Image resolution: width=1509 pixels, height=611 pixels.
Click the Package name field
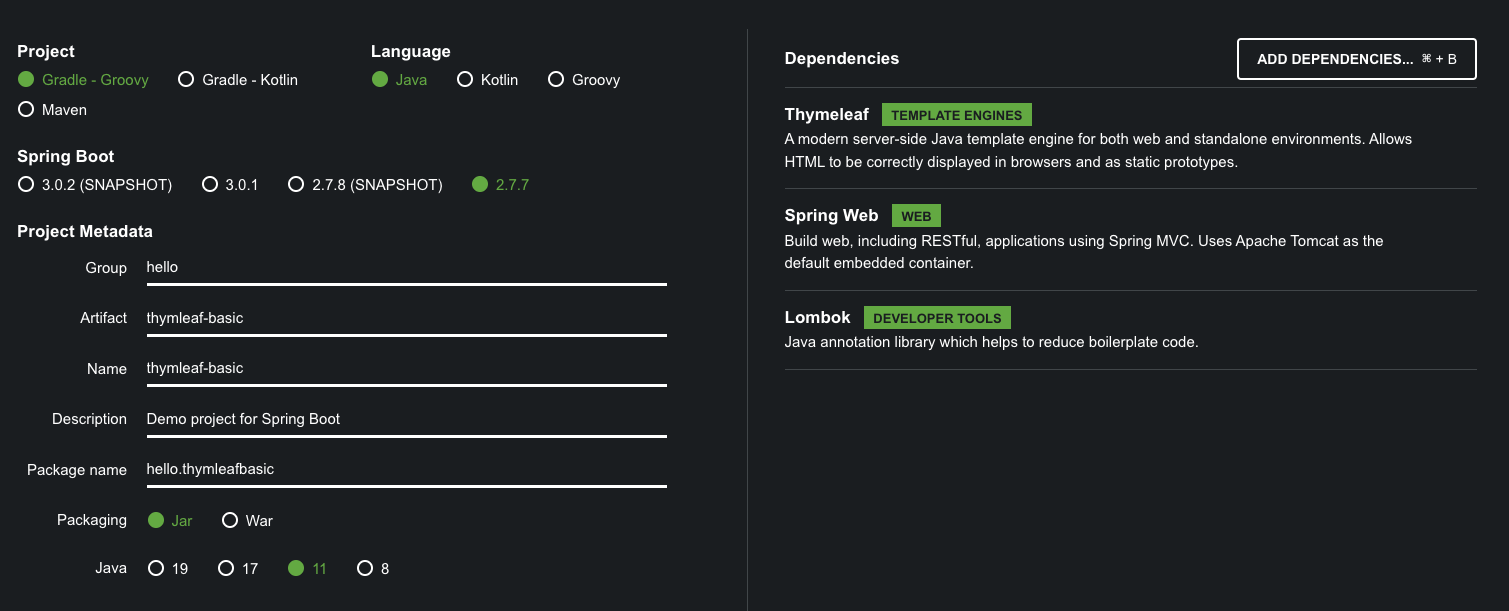pos(406,469)
